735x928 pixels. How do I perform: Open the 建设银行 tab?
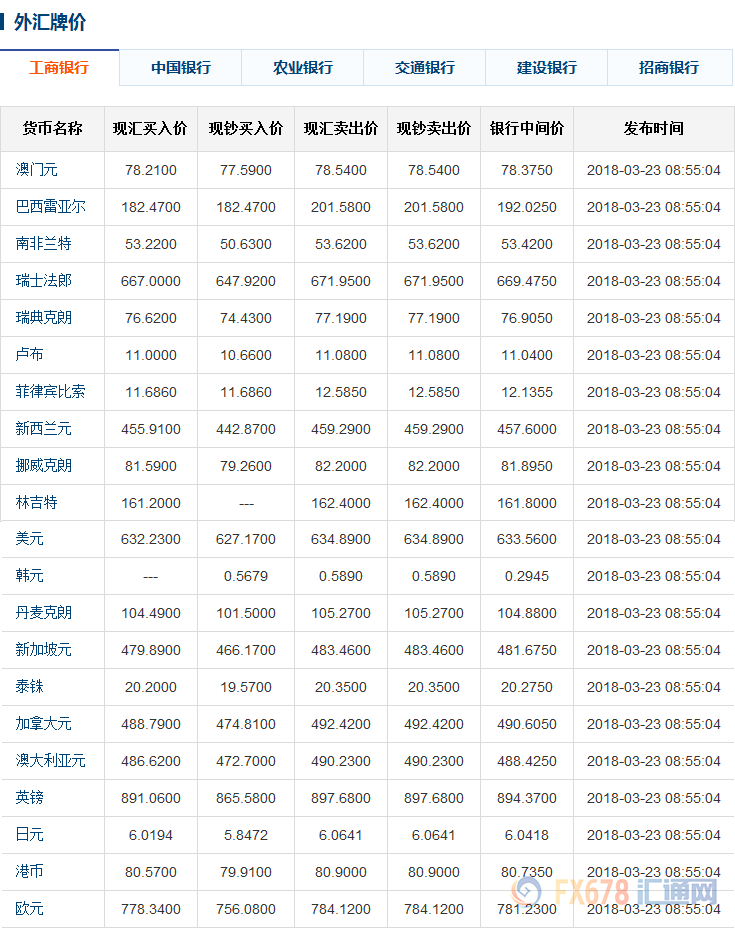[546, 67]
